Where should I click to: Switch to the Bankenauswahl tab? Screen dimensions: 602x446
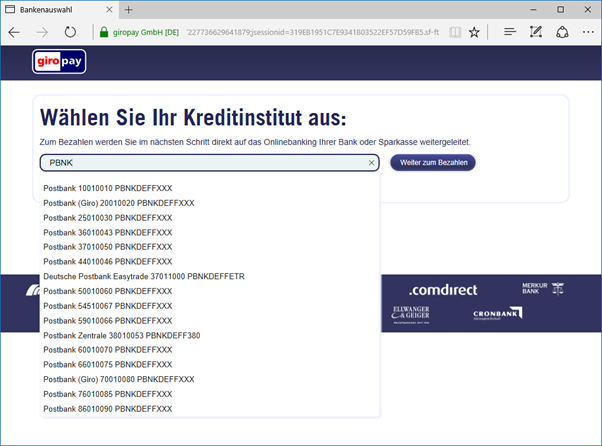[x=60, y=10]
